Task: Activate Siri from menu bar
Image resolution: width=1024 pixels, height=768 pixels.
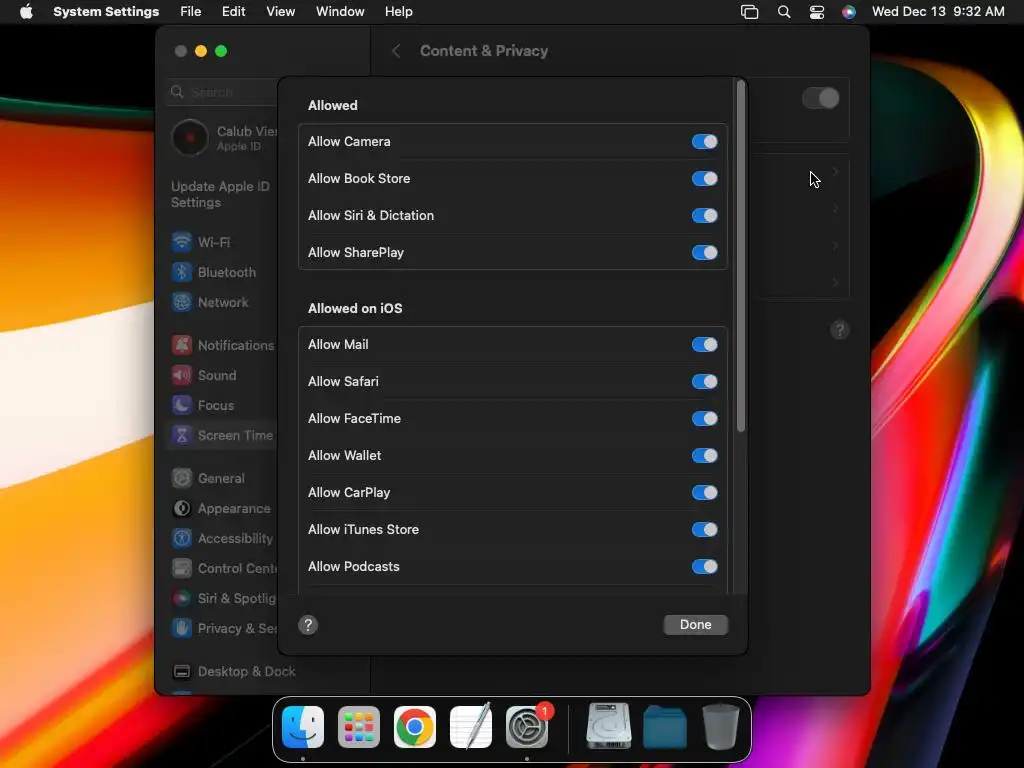Action: [848, 12]
